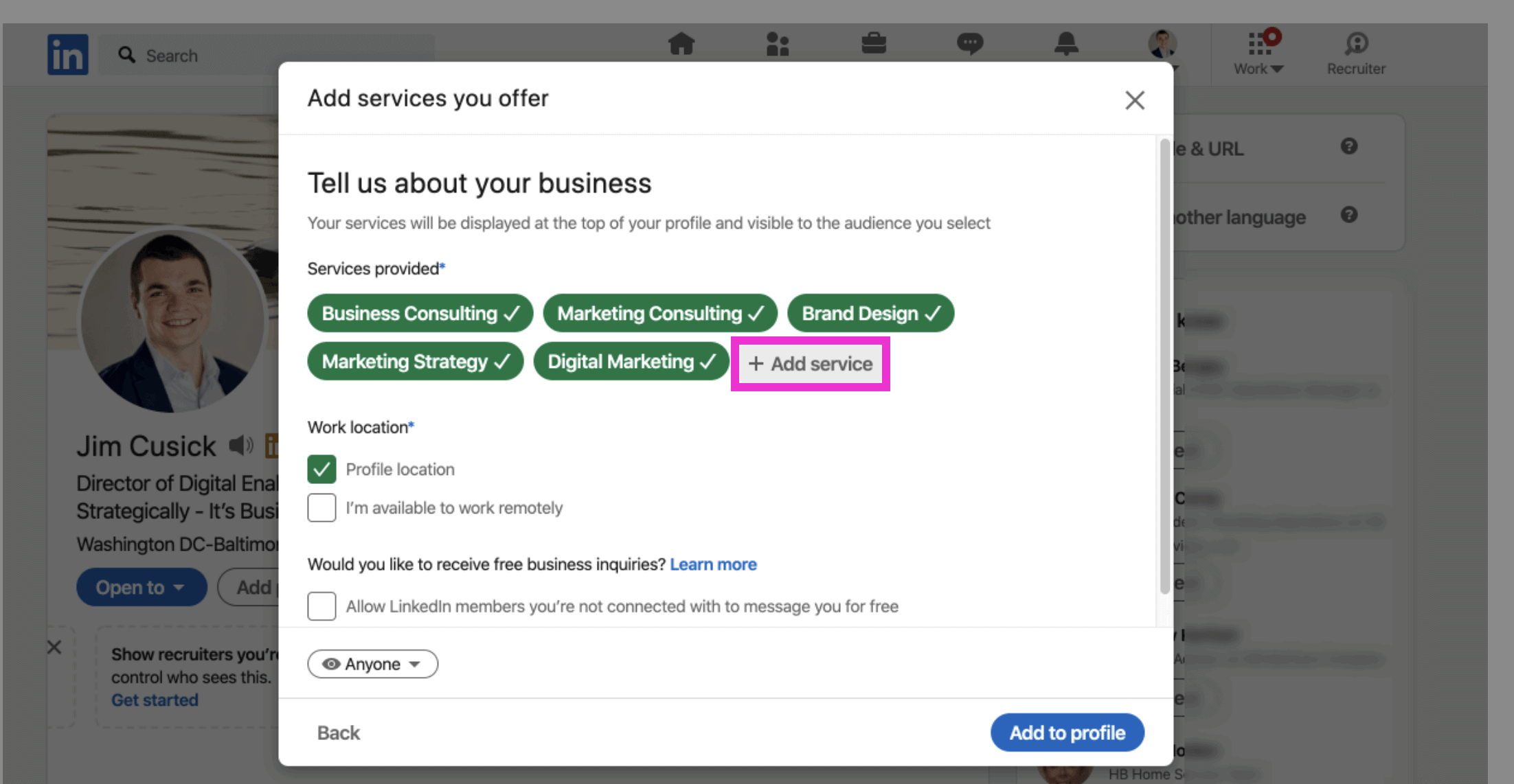Click into the Search field
This screenshot has width=1514, height=784.
pyautogui.click(x=267, y=55)
